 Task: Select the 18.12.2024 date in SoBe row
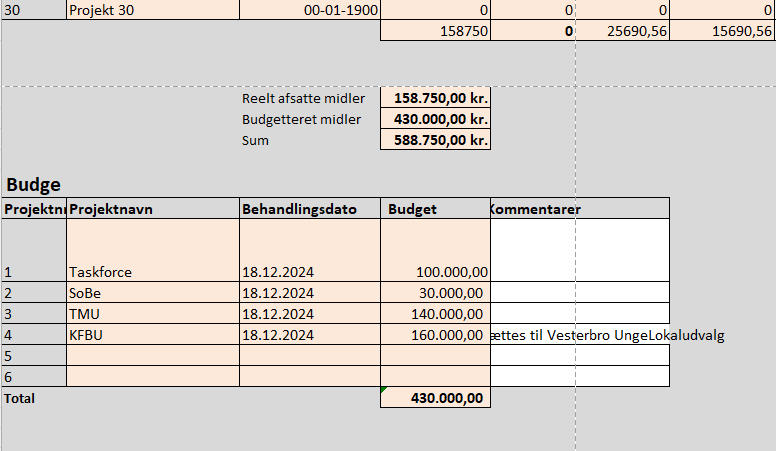(310, 293)
